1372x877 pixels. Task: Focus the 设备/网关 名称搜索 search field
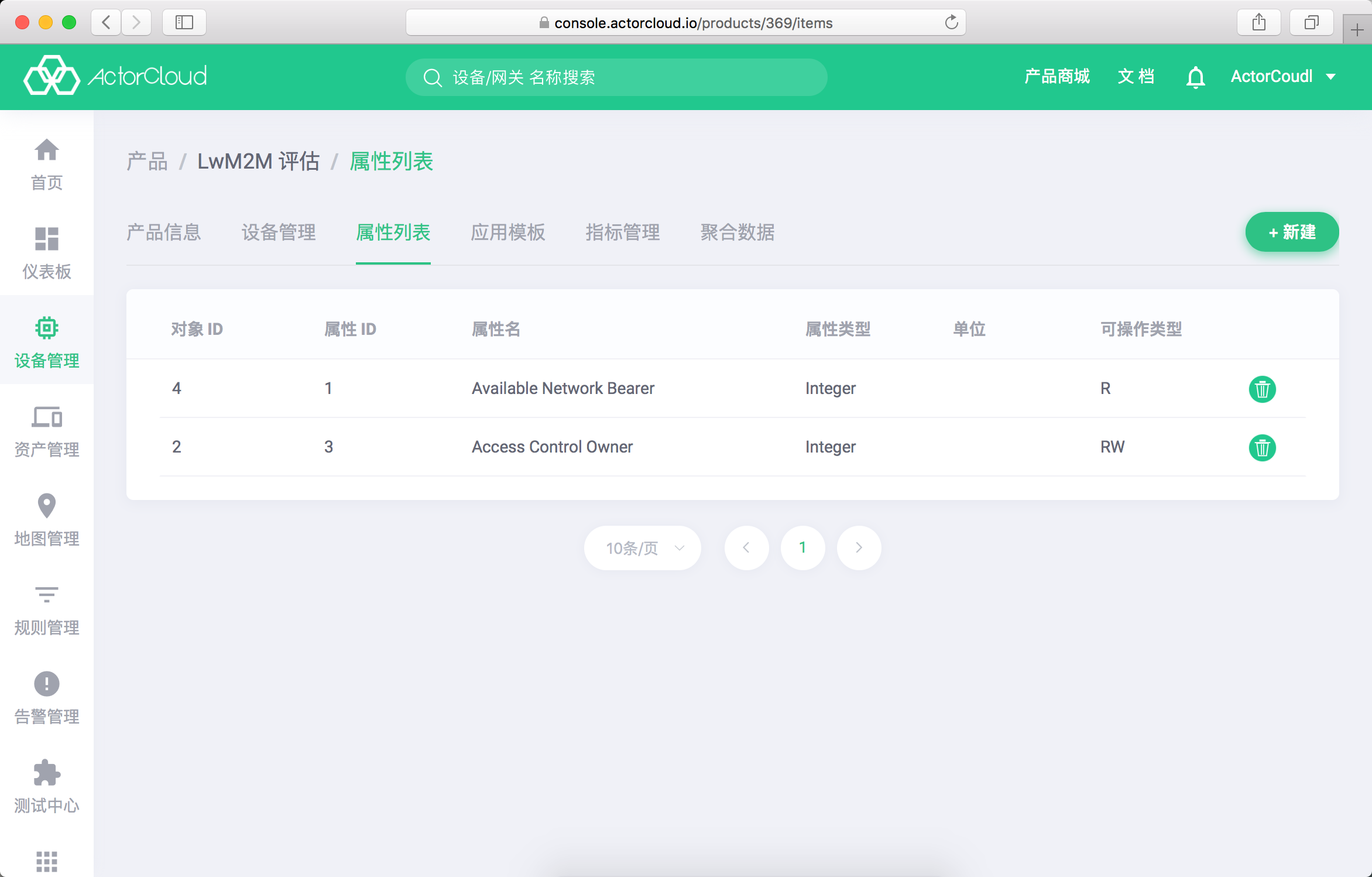tap(616, 77)
